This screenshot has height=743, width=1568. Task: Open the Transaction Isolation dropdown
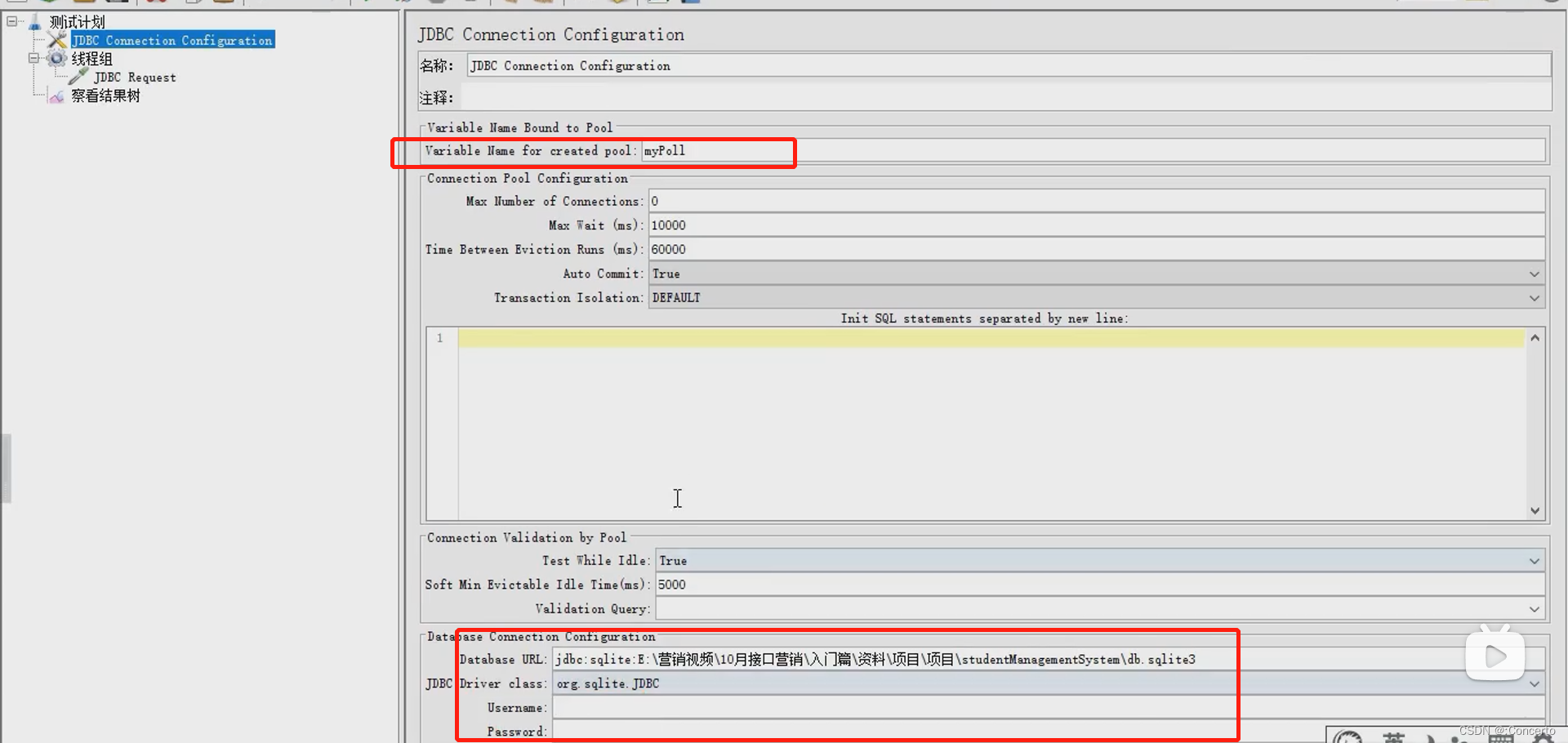tap(1096, 298)
